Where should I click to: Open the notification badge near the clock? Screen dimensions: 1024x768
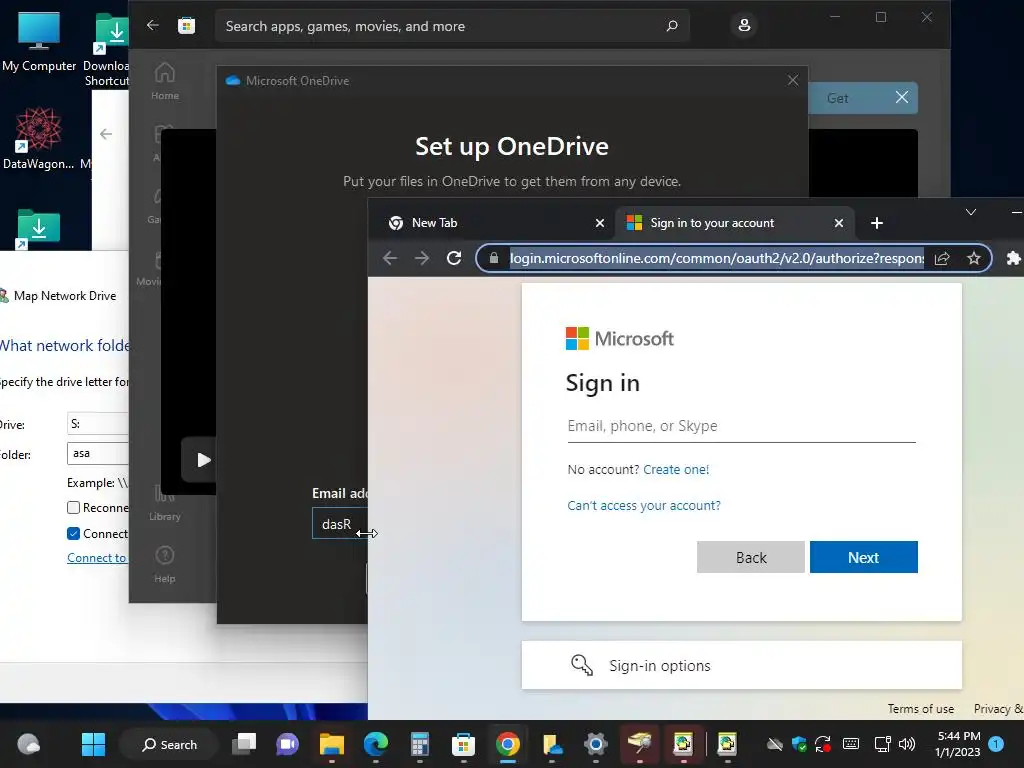(996, 744)
